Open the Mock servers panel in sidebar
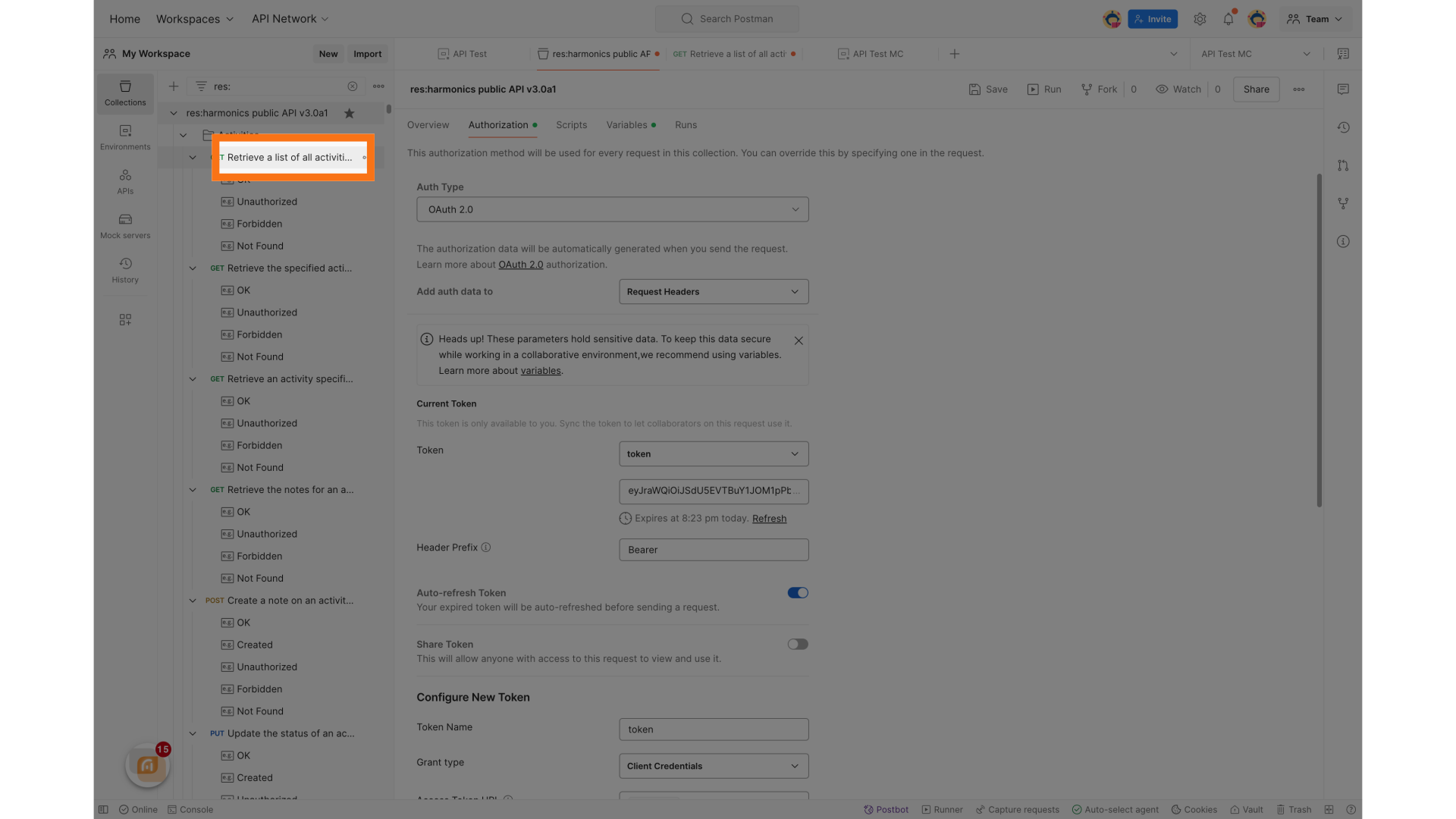 [124, 225]
